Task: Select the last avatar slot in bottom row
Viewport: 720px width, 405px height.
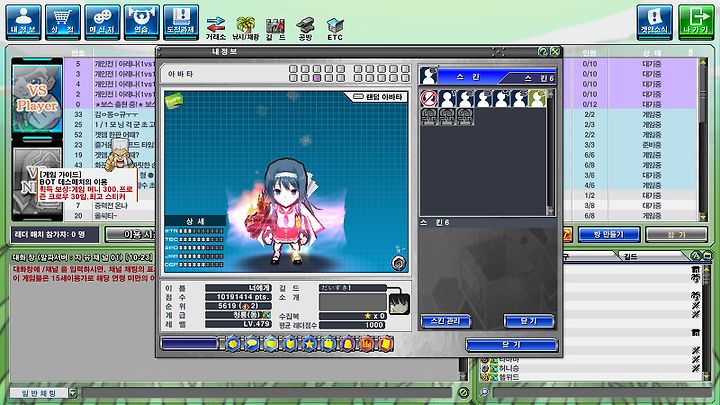Action: [405, 78]
